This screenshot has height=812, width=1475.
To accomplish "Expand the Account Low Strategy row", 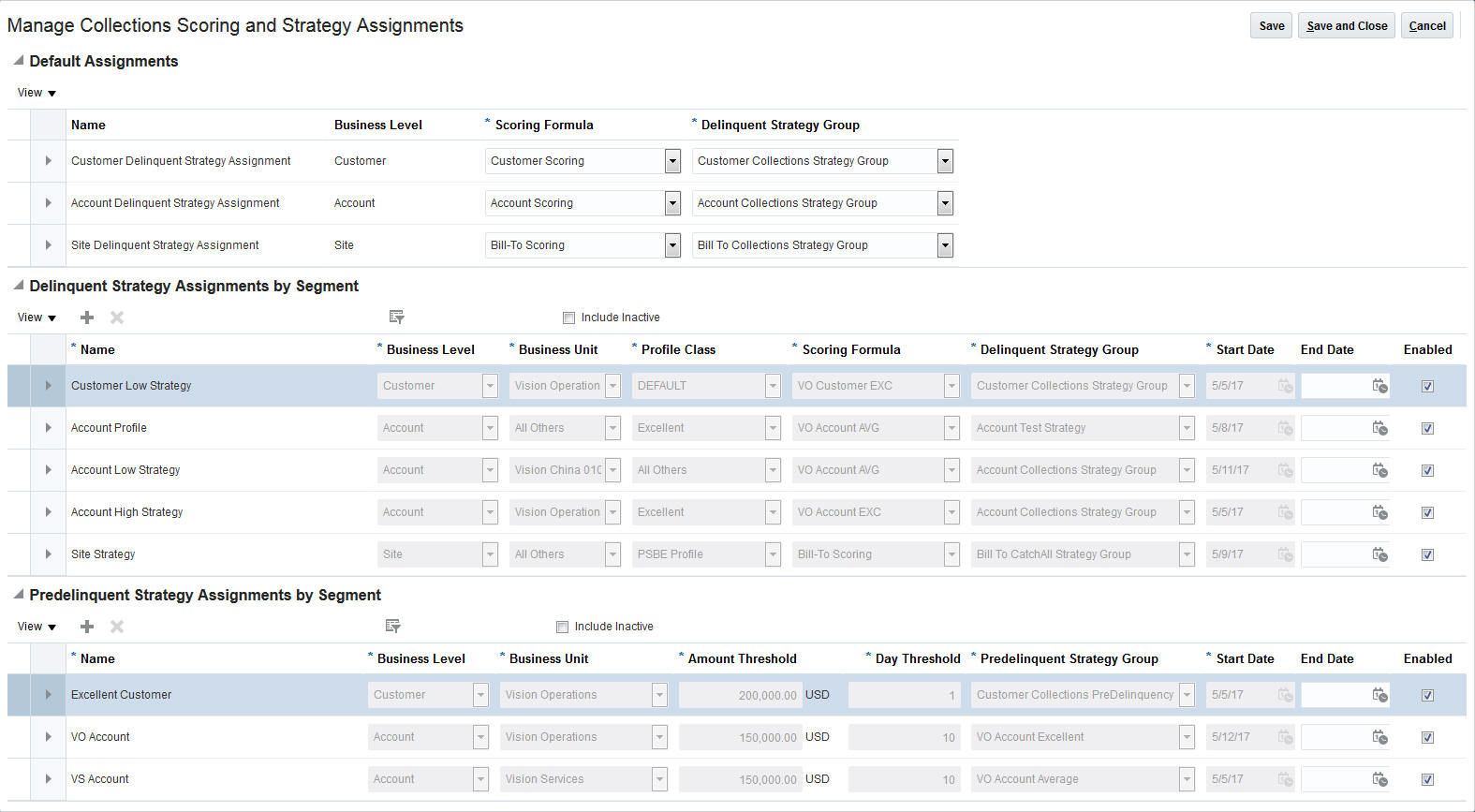I will (48, 470).
